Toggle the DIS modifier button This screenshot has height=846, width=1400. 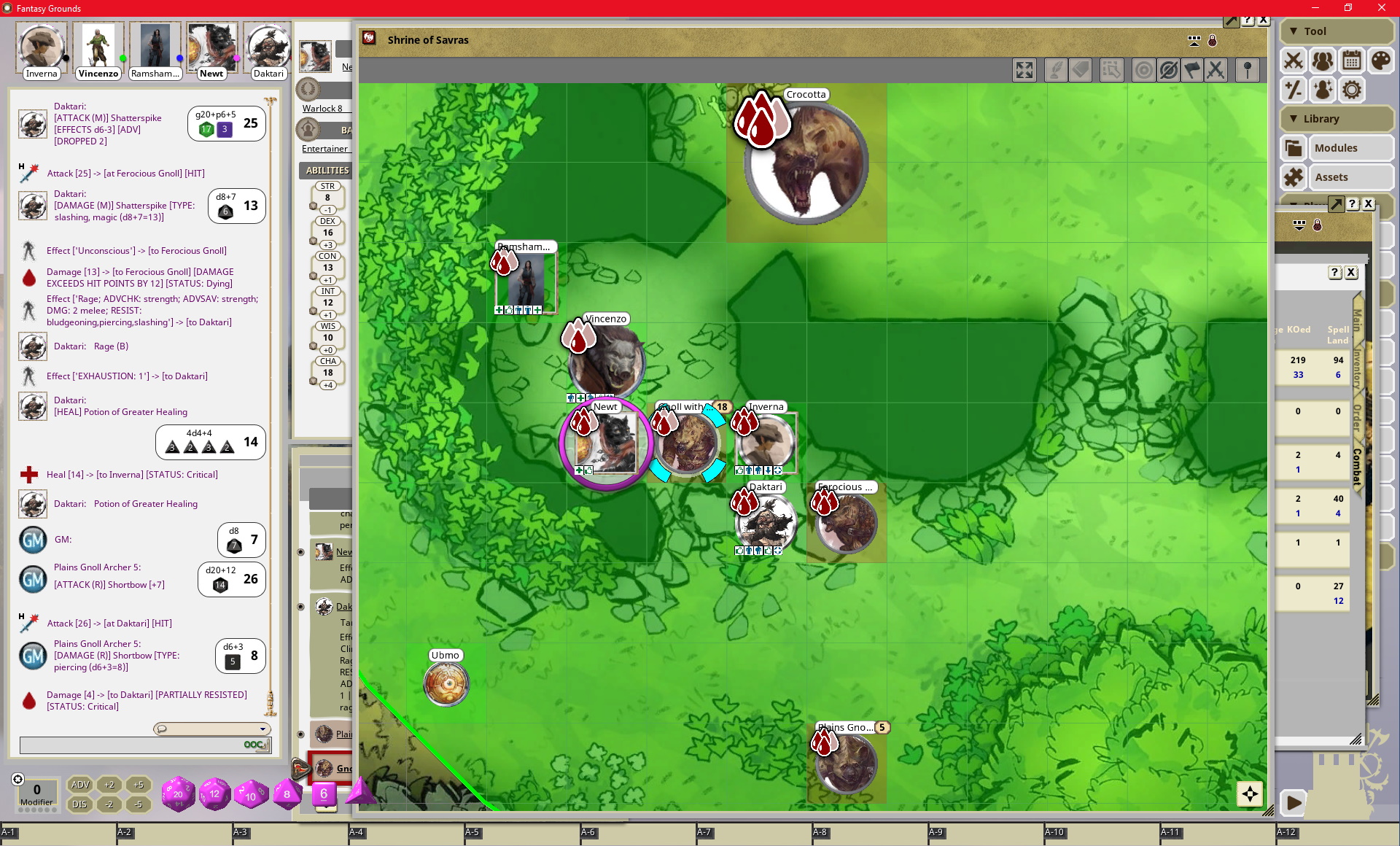tap(80, 804)
